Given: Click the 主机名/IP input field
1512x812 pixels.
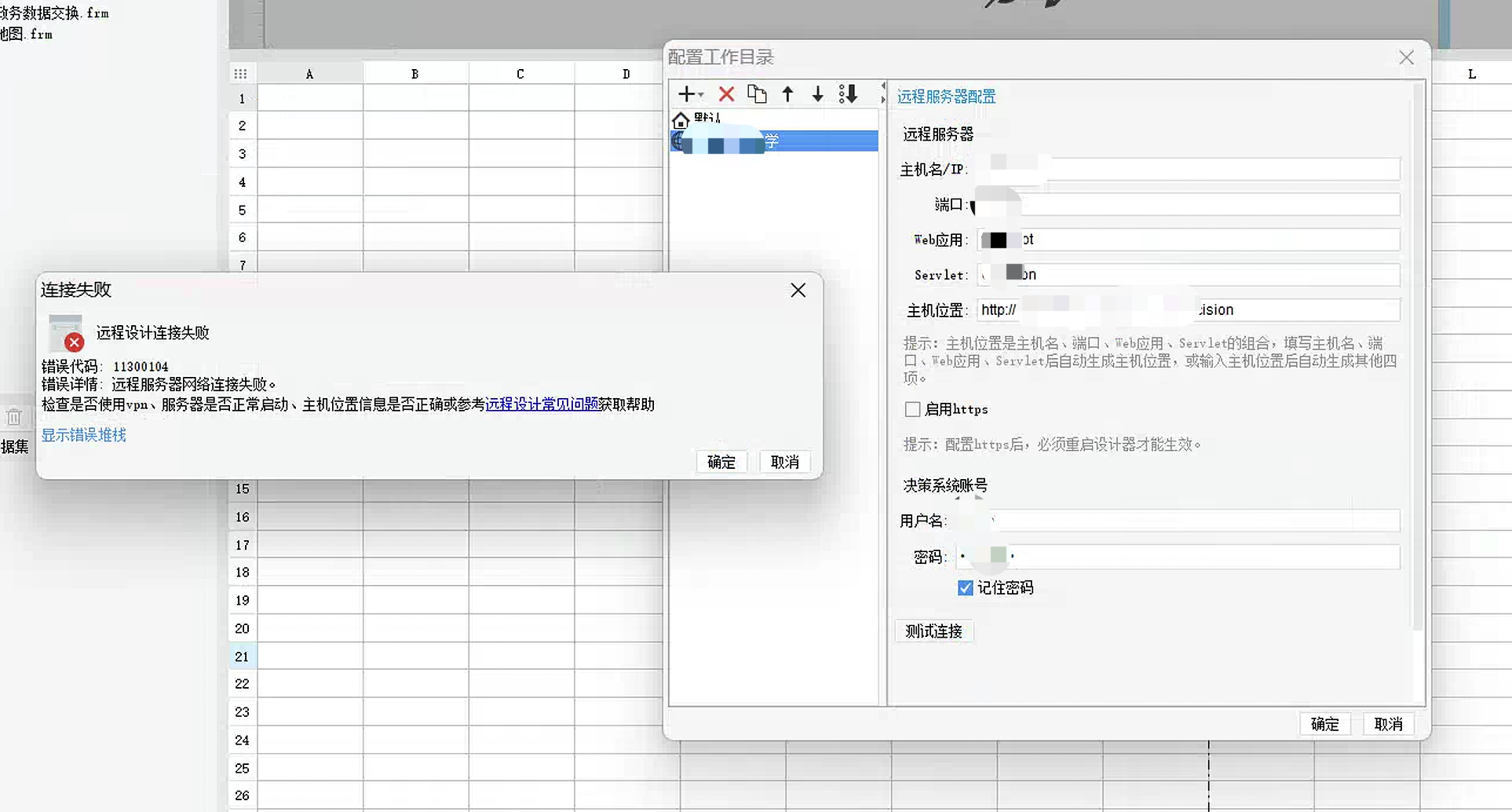Looking at the screenshot, I should tap(1187, 169).
